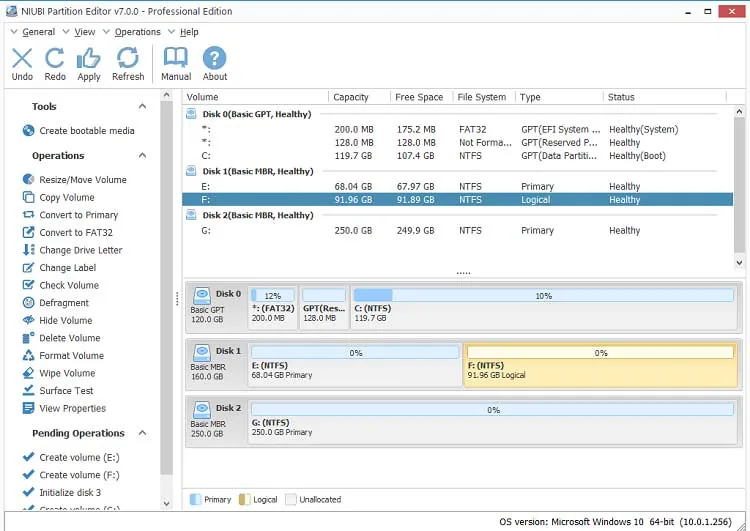This screenshot has height=531, width=750.
Task: Sort by the Free Space column header
Action: [x=421, y=97]
